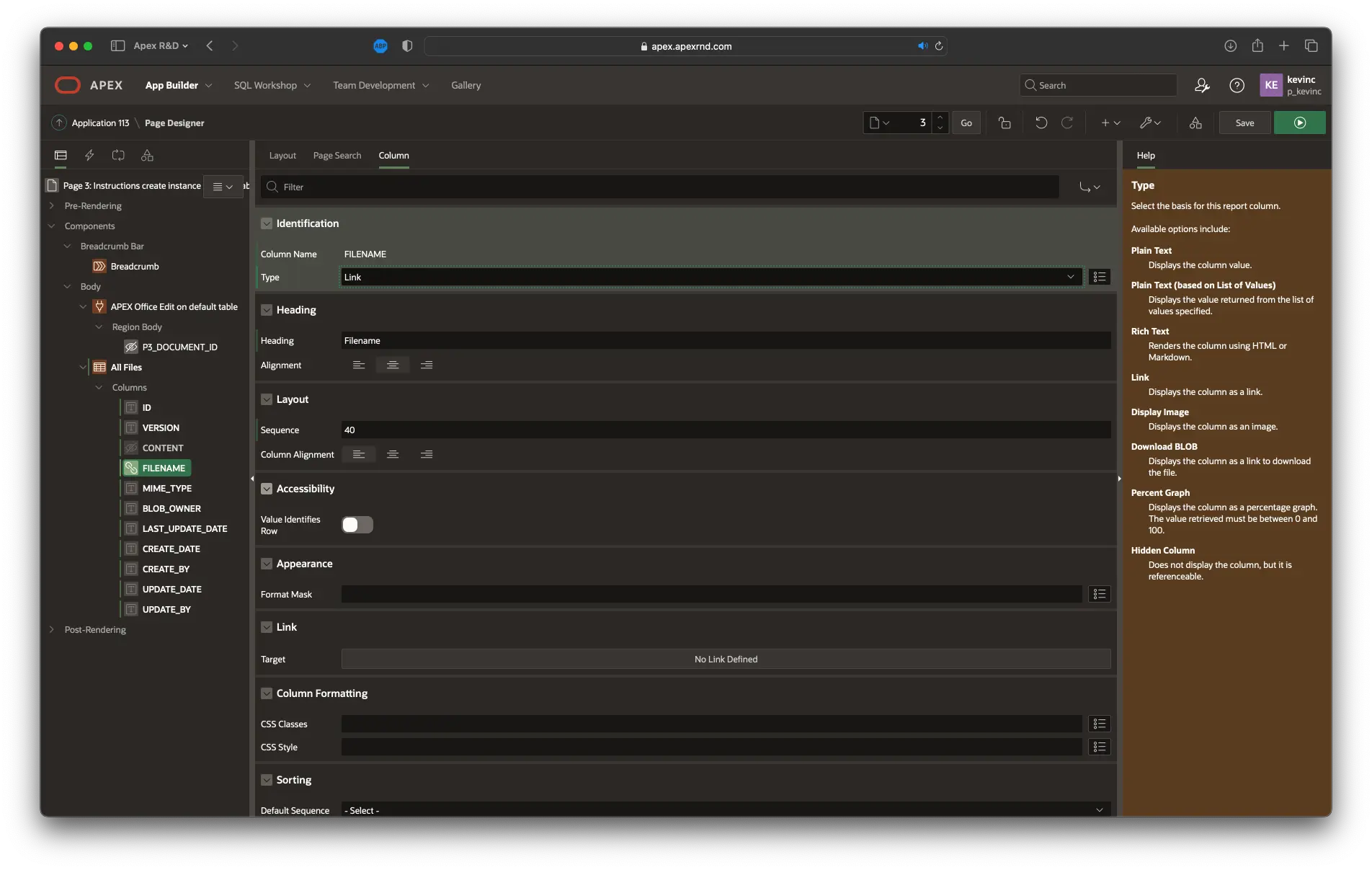
Task: Open the Help question mark menu
Action: pos(1237,85)
